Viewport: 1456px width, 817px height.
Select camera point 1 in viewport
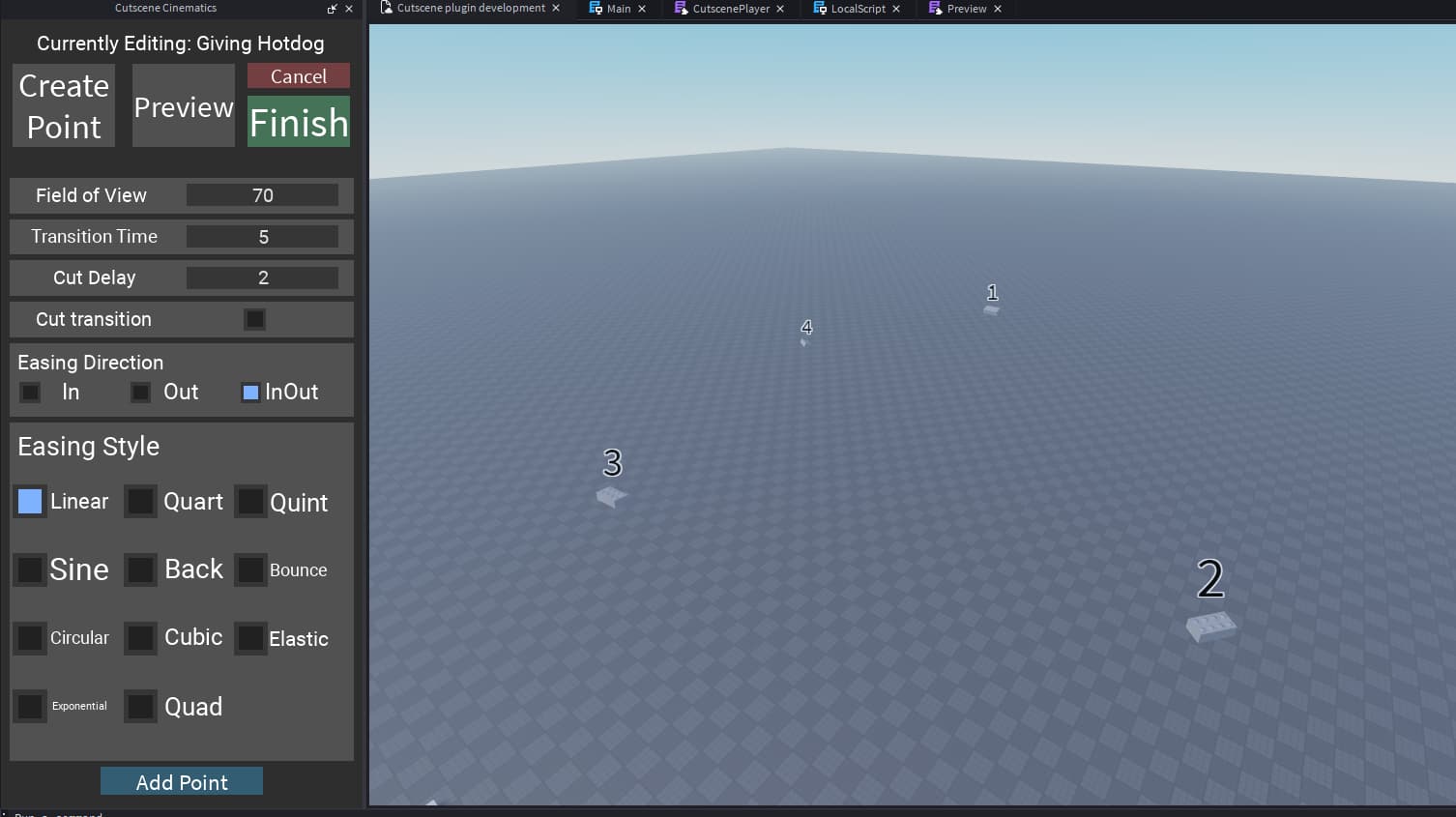[991, 309]
